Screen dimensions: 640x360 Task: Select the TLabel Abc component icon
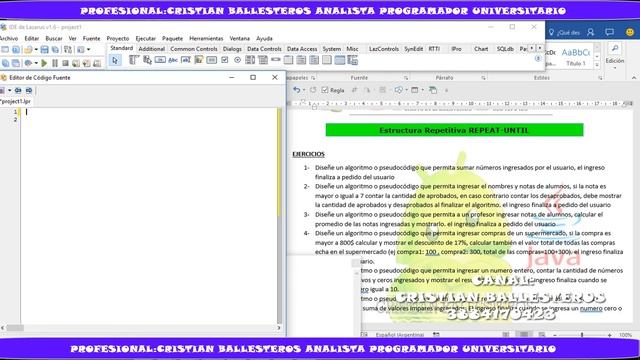tap(173, 60)
